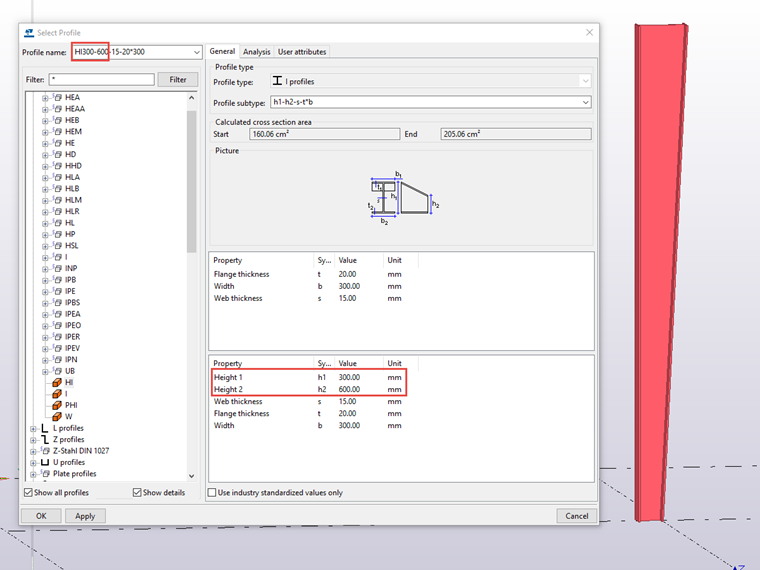Image resolution: width=760 pixels, height=570 pixels.
Task: Click the HLA folder icon
Action: (57, 177)
